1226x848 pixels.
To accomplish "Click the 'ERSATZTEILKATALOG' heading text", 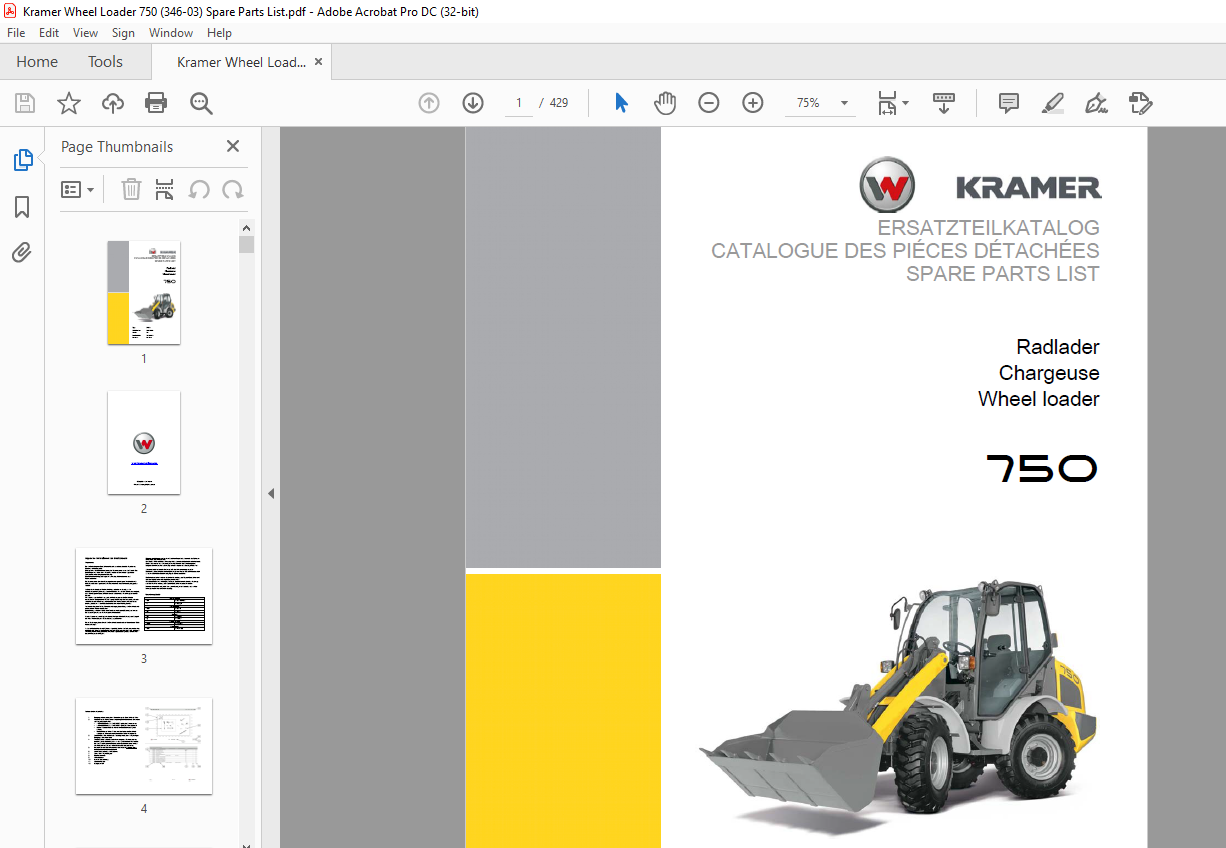I will [989, 228].
